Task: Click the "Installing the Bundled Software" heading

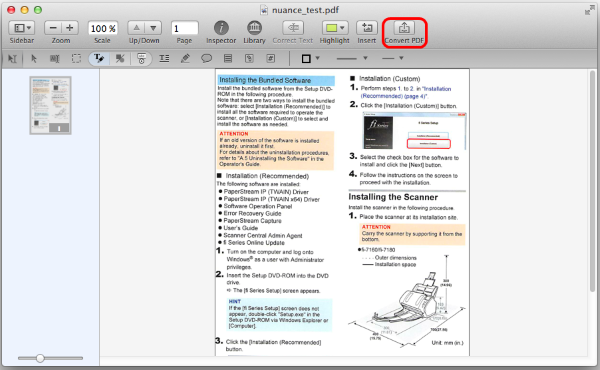Action: coord(265,80)
